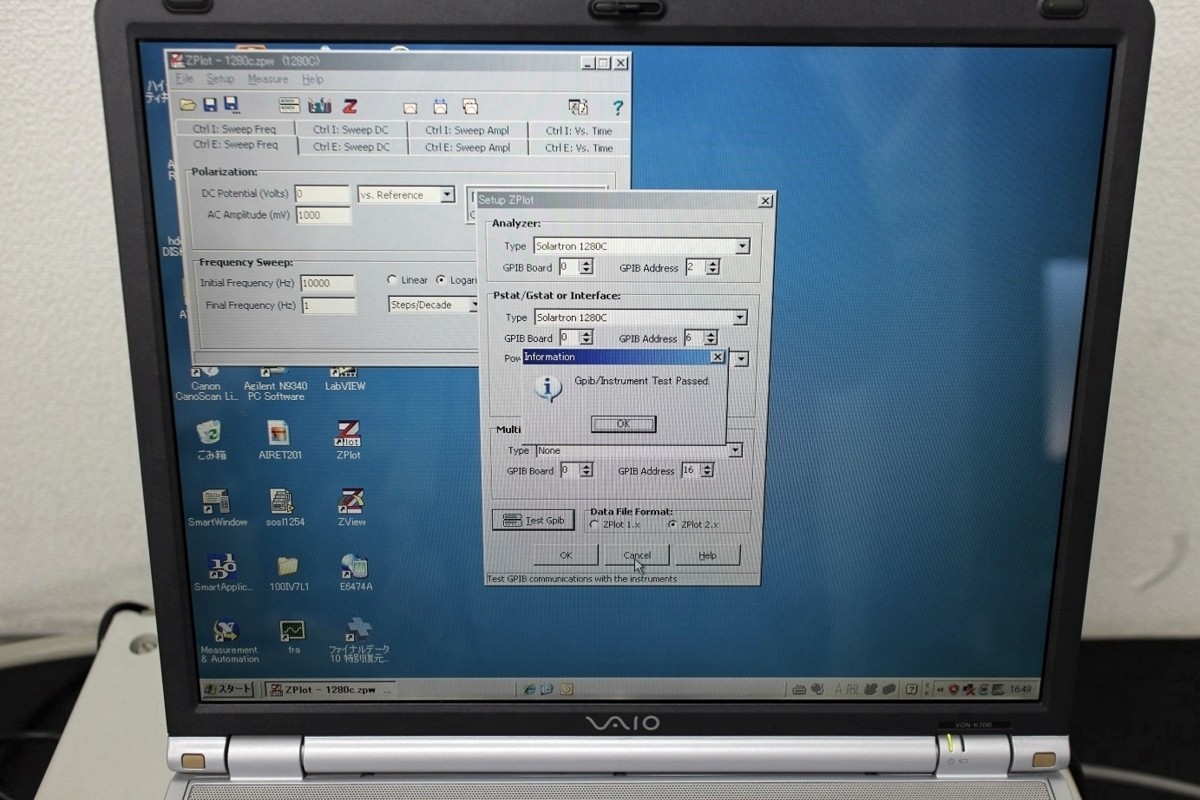Click the Test Gpib button
Image resolution: width=1200 pixels, height=800 pixels.
coord(533,520)
